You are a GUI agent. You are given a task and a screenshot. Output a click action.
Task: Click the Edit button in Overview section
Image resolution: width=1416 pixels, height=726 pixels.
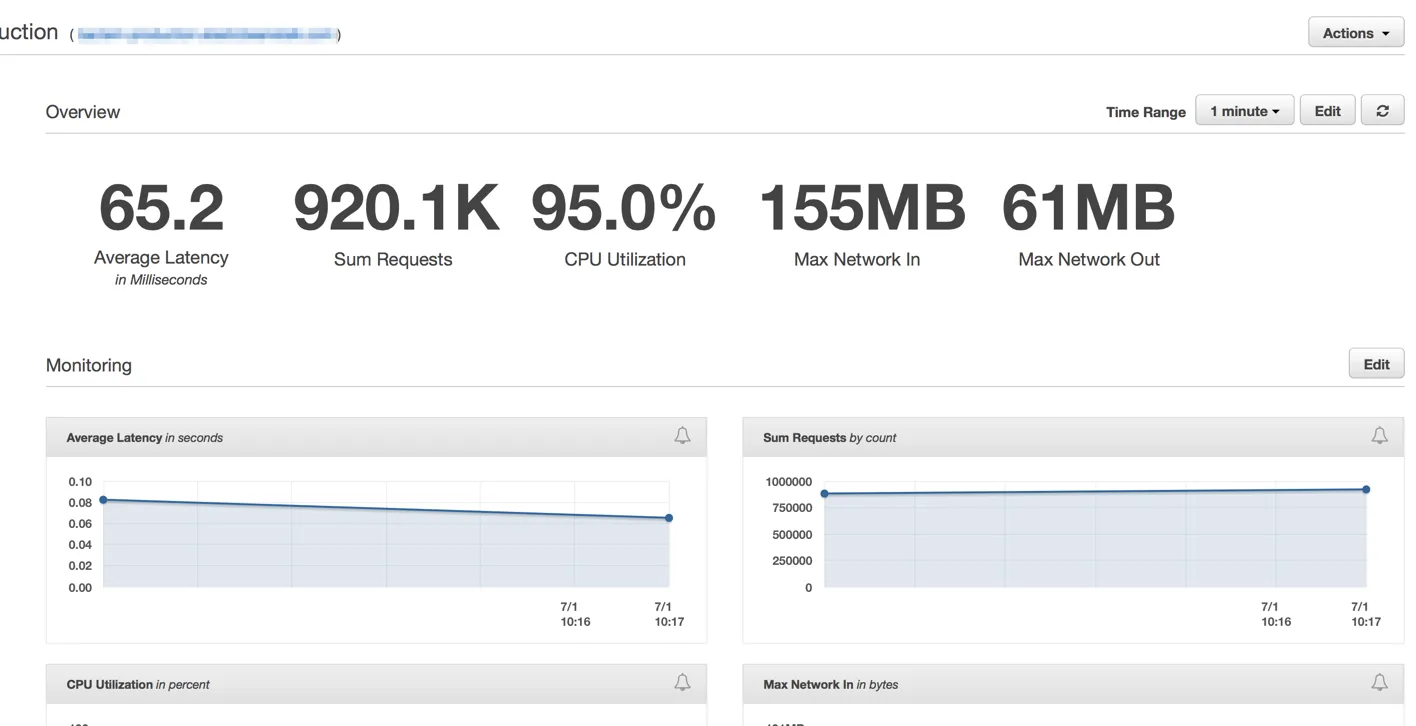pyautogui.click(x=1327, y=111)
